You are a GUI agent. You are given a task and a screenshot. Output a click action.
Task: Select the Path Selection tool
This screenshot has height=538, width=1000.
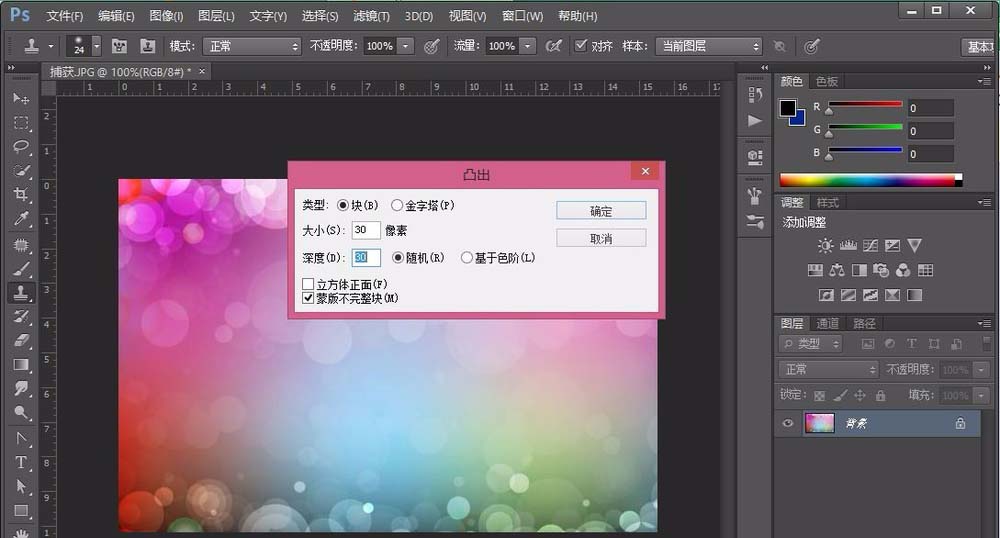(20, 486)
